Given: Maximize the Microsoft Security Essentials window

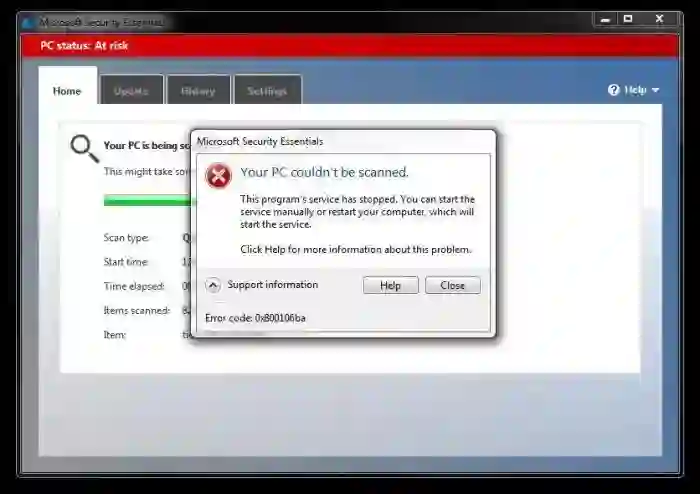Looking at the screenshot, I should pyautogui.click(x=628, y=19).
